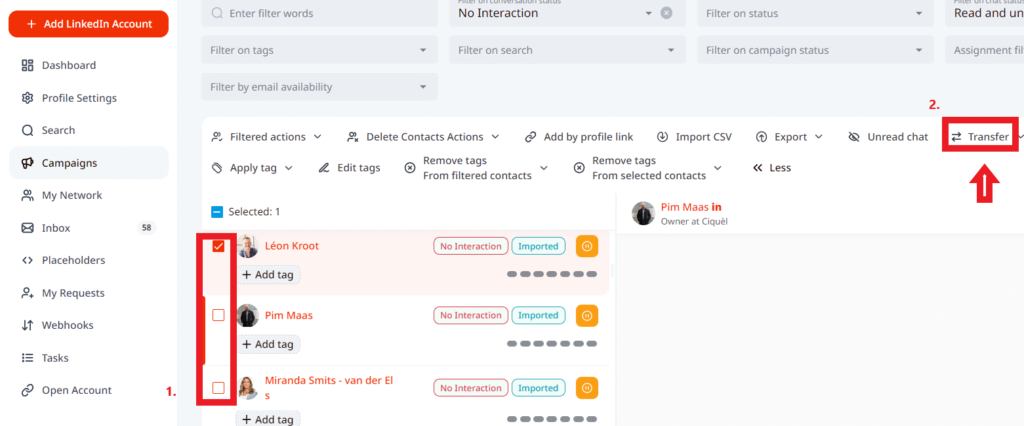Click the Add by profile link icon

[530, 137]
